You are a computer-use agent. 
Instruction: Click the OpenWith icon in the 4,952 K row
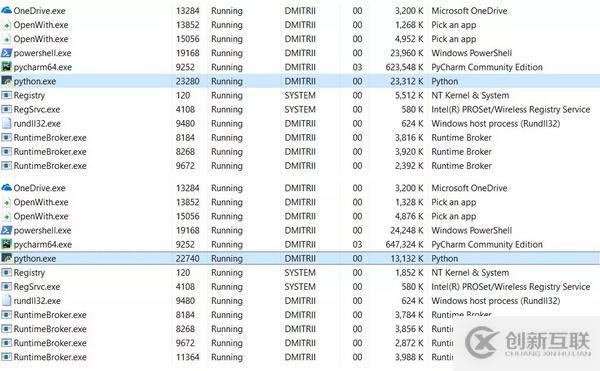coord(7,39)
